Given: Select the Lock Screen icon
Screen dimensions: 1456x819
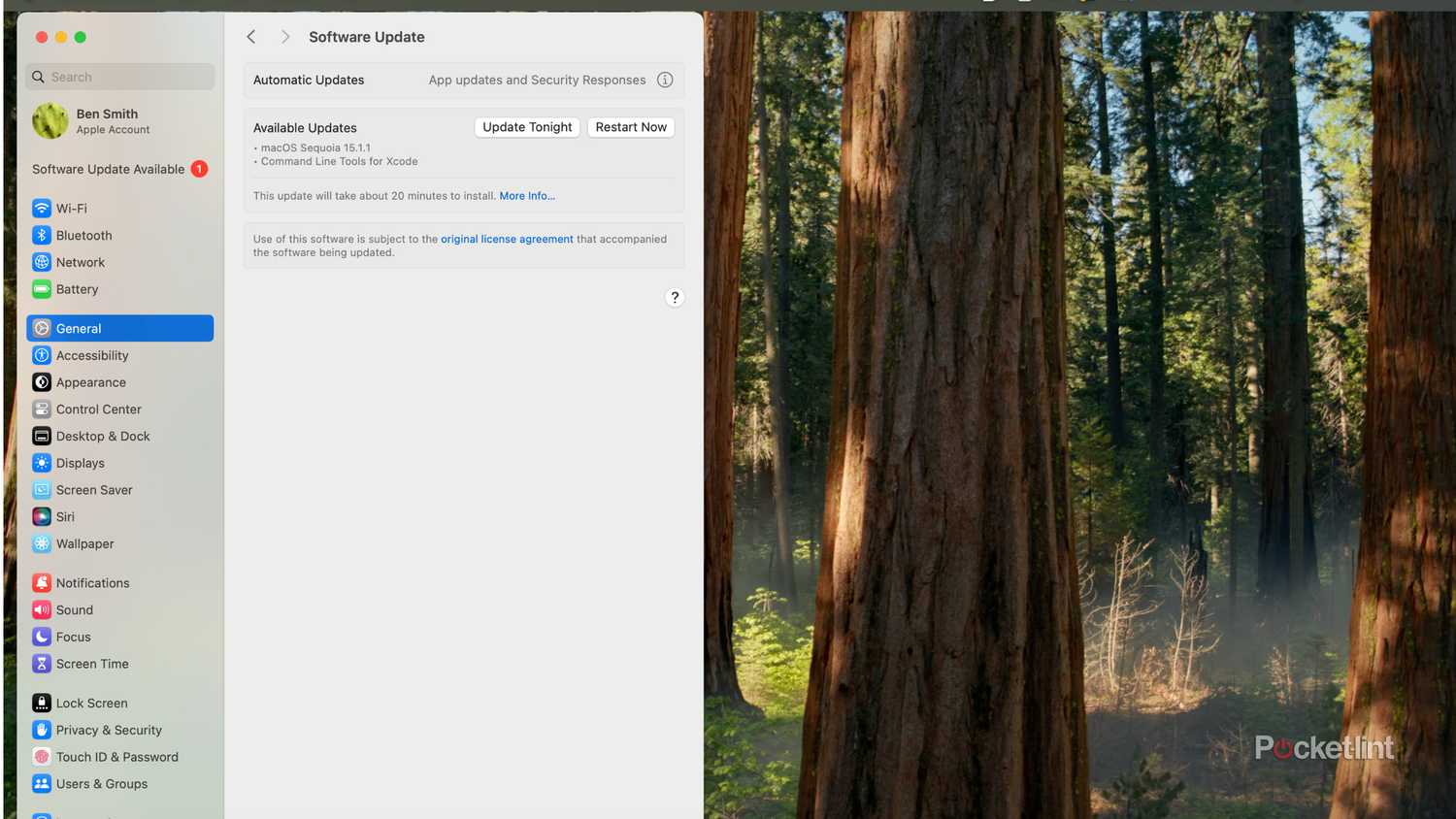Looking at the screenshot, I should pyautogui.click(x=42, y=704).
